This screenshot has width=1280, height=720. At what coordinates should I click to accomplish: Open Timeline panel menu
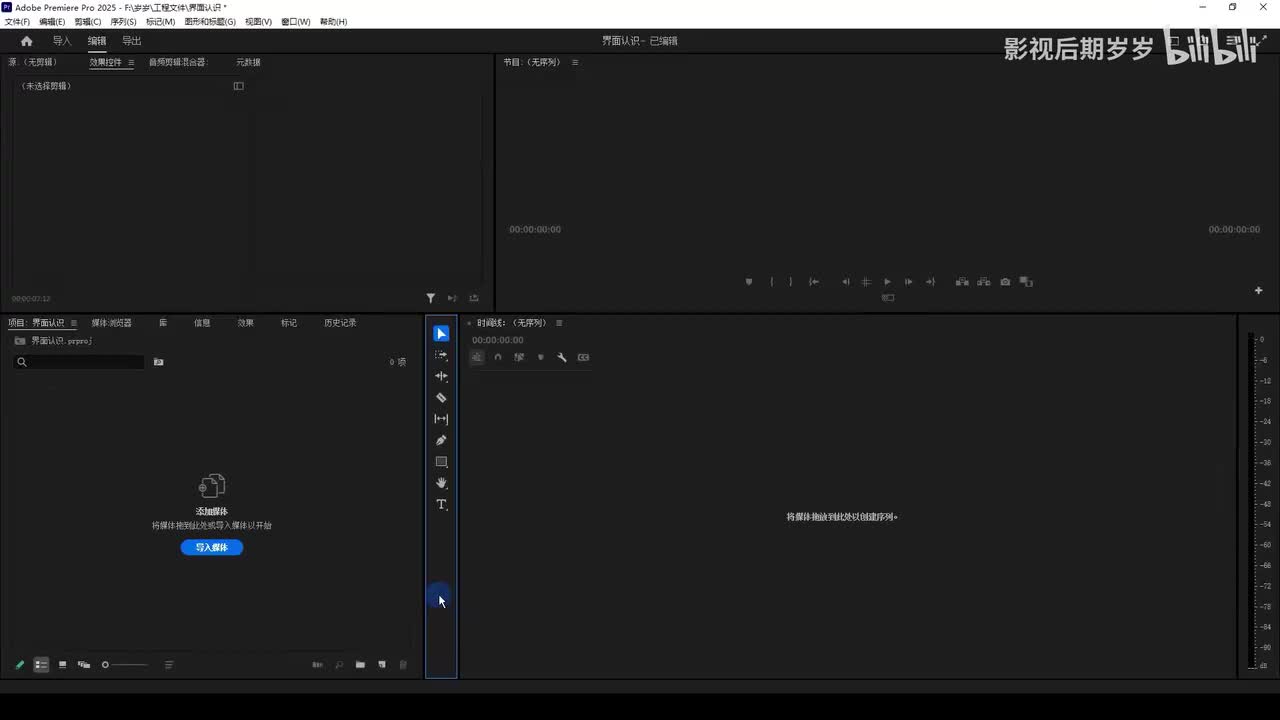[x=559, y=323]
